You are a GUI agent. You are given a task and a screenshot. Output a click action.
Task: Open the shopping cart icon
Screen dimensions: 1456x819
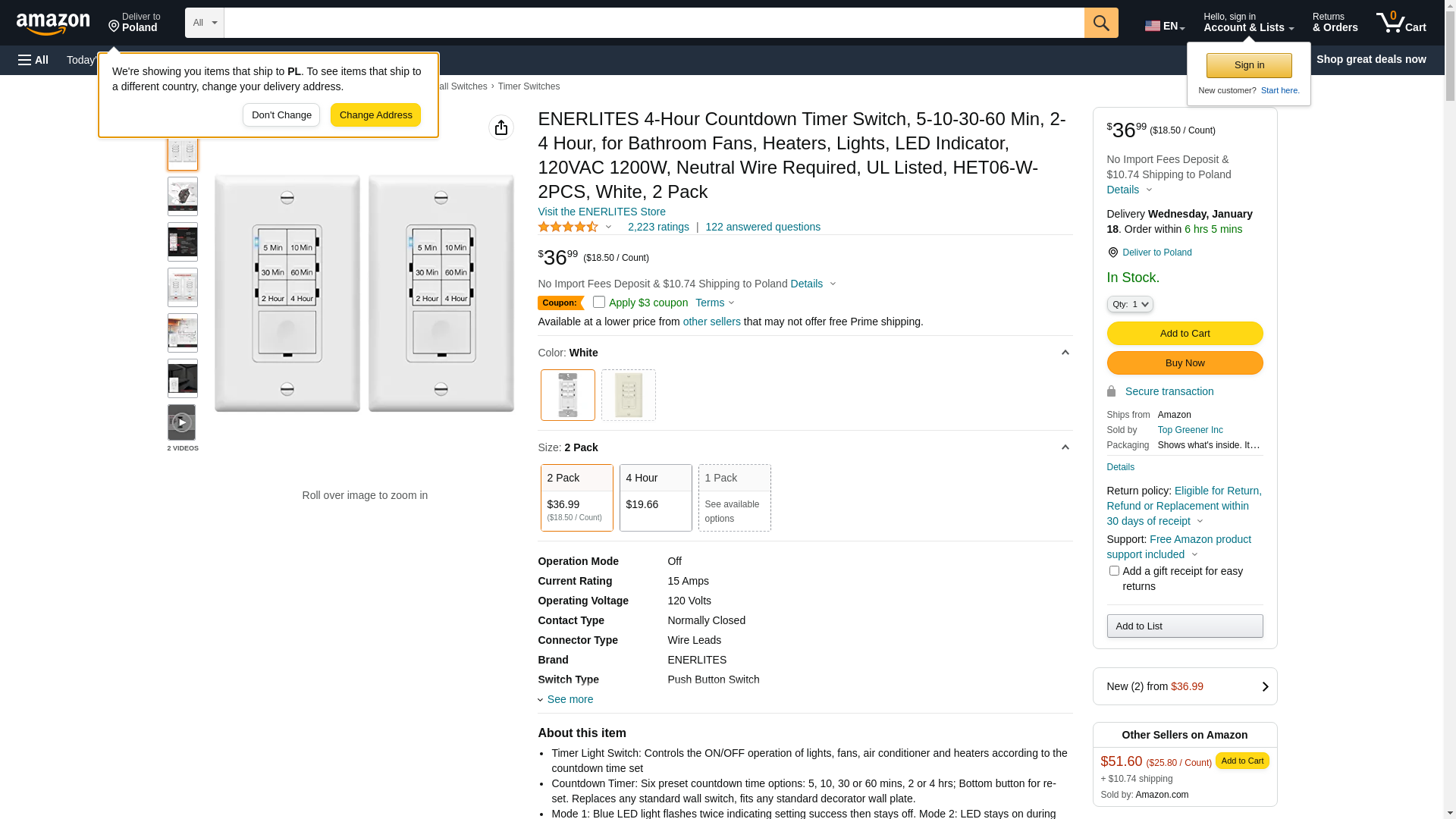(x=1400, y=23)
